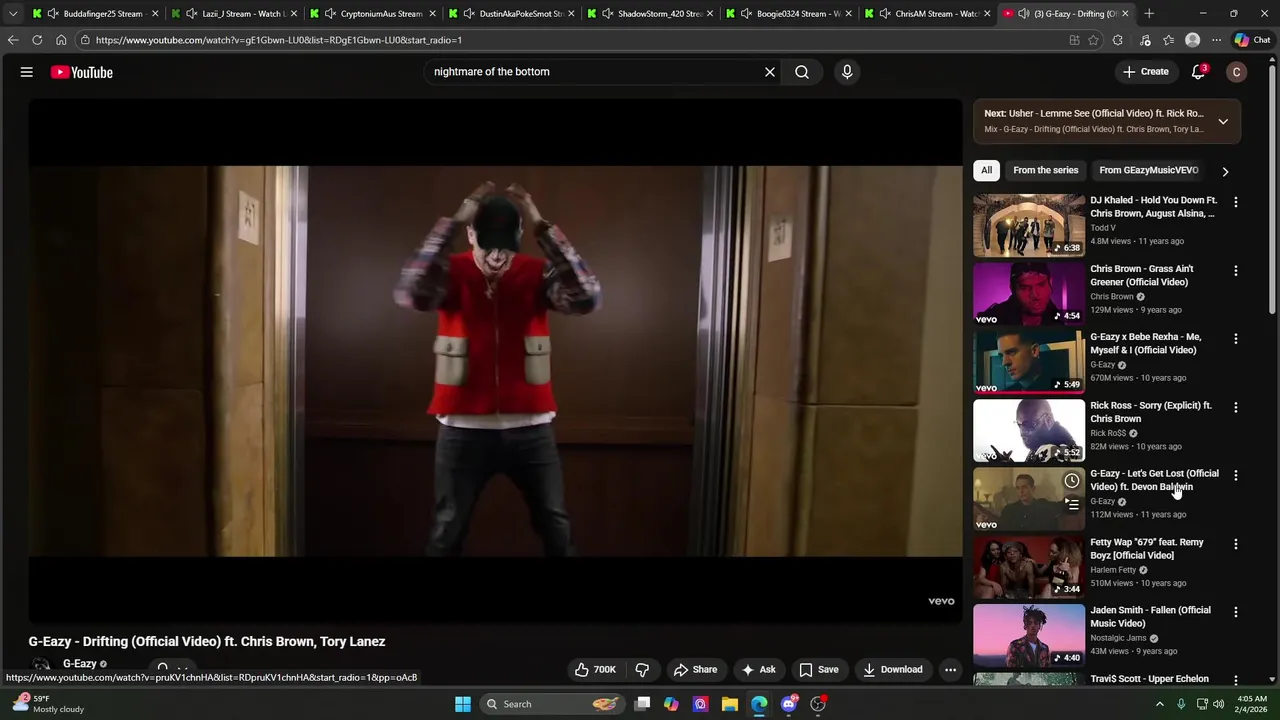Clear the search box with the X
This screenshot has width=1280, height=720.
pos(770,72)
